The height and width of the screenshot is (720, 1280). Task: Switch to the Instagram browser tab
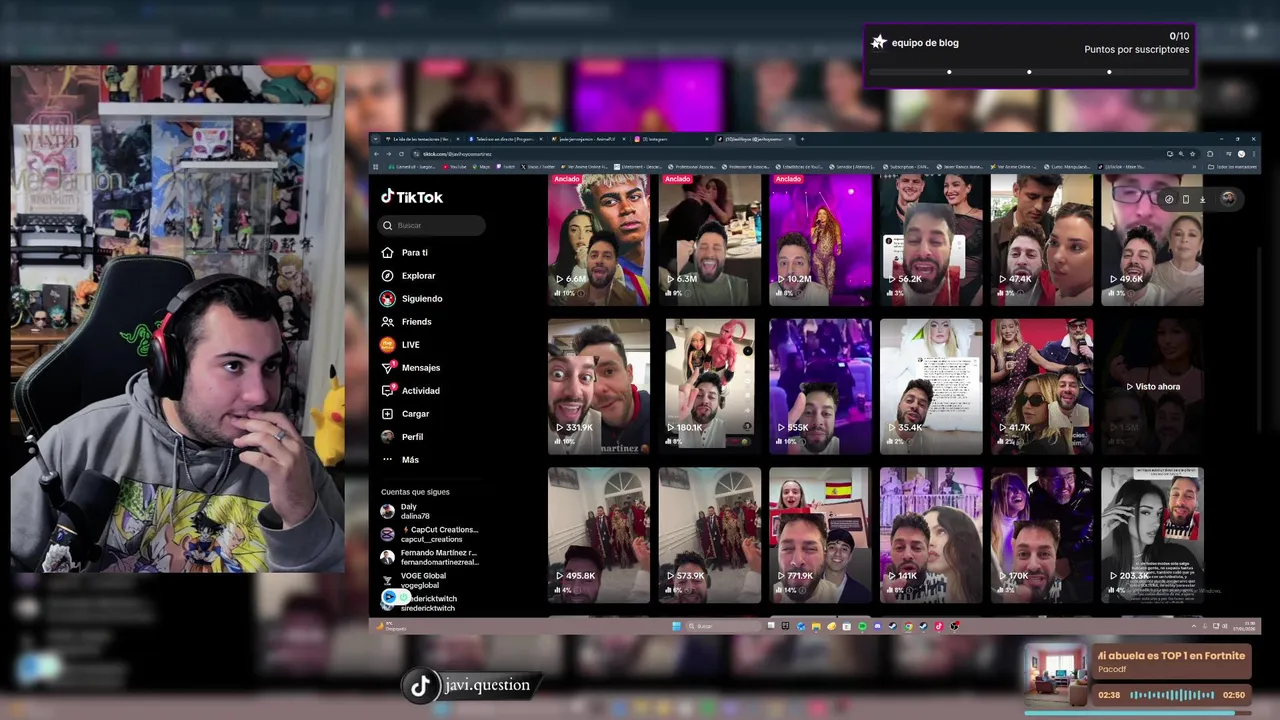click(671, 139)
